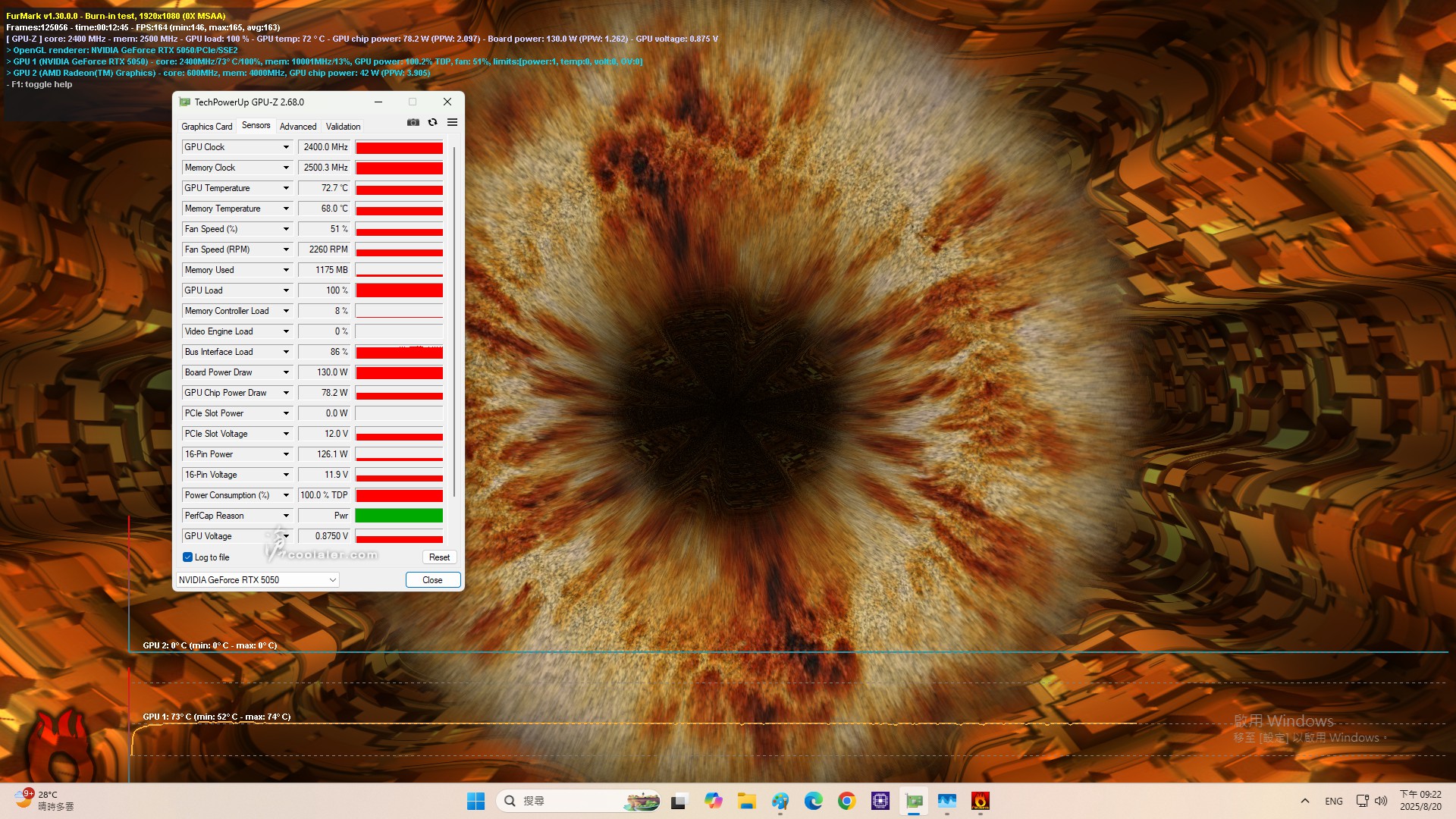Image resolution: width=1456 pixels, height=819 pixels.
Task: Click the Power Consumption value 100.0 % TDP
Action: pos(325,495)
